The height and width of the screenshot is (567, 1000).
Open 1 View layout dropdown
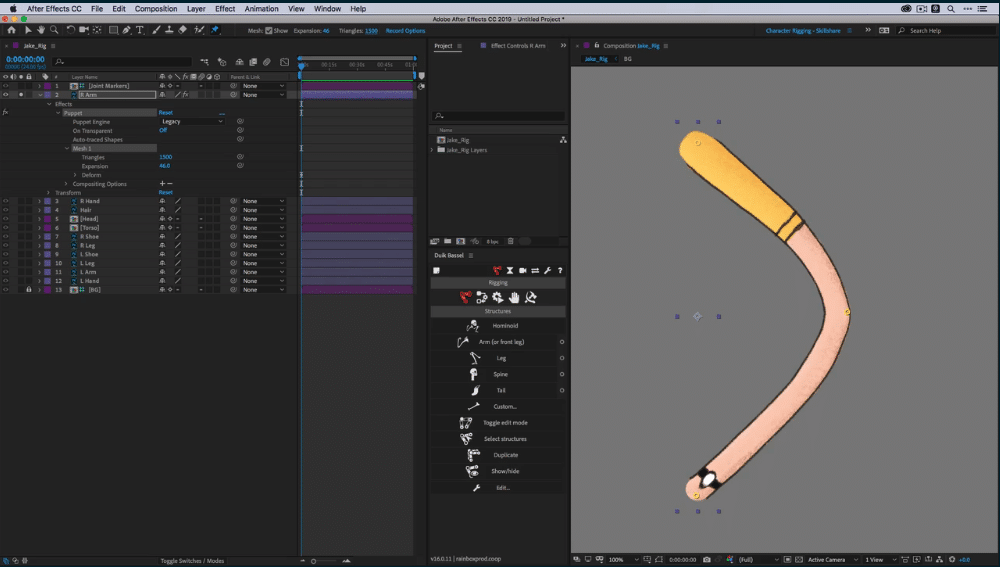click(880, 559)
